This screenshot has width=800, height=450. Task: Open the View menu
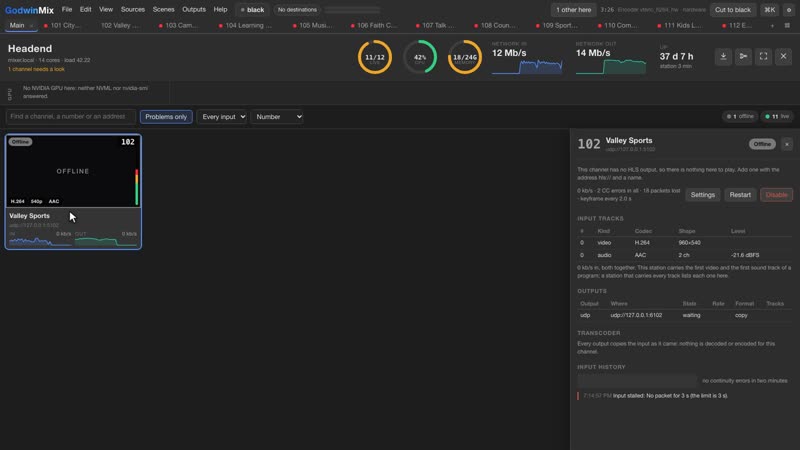(x=106, y=9)
